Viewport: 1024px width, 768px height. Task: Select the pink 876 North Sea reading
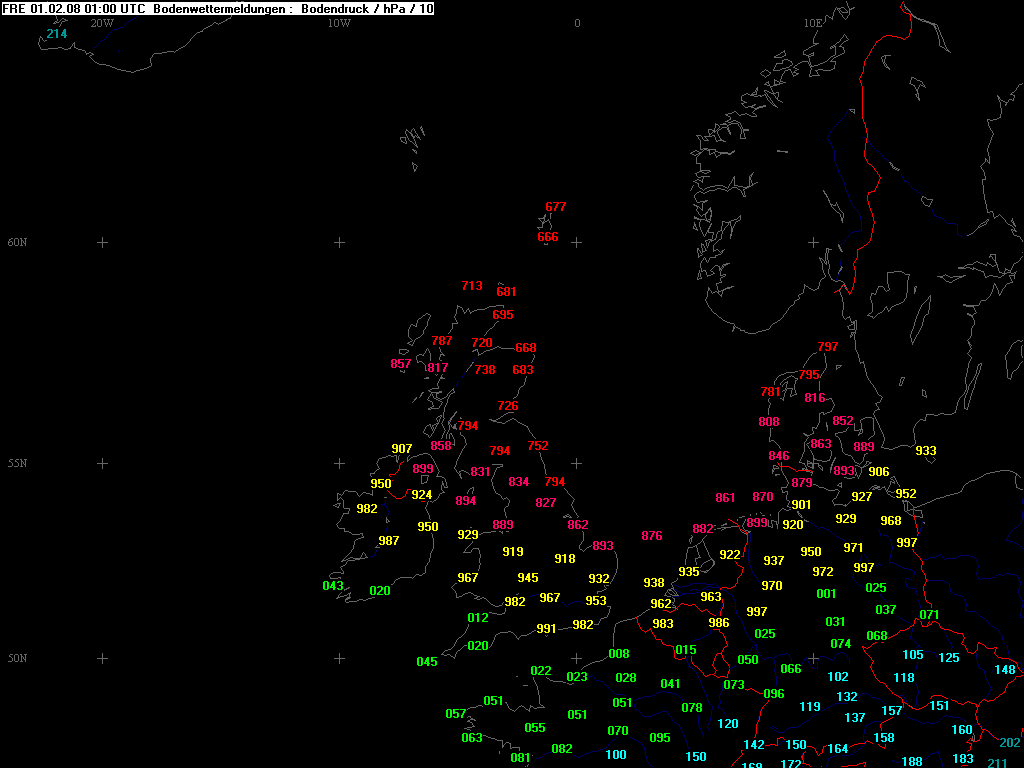pyautogui.click(x=652, y=536)
